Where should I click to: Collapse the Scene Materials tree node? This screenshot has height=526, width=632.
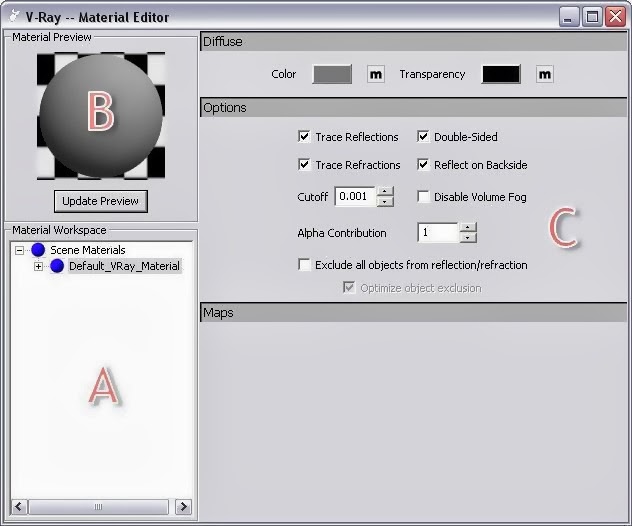tap(19, 250)
